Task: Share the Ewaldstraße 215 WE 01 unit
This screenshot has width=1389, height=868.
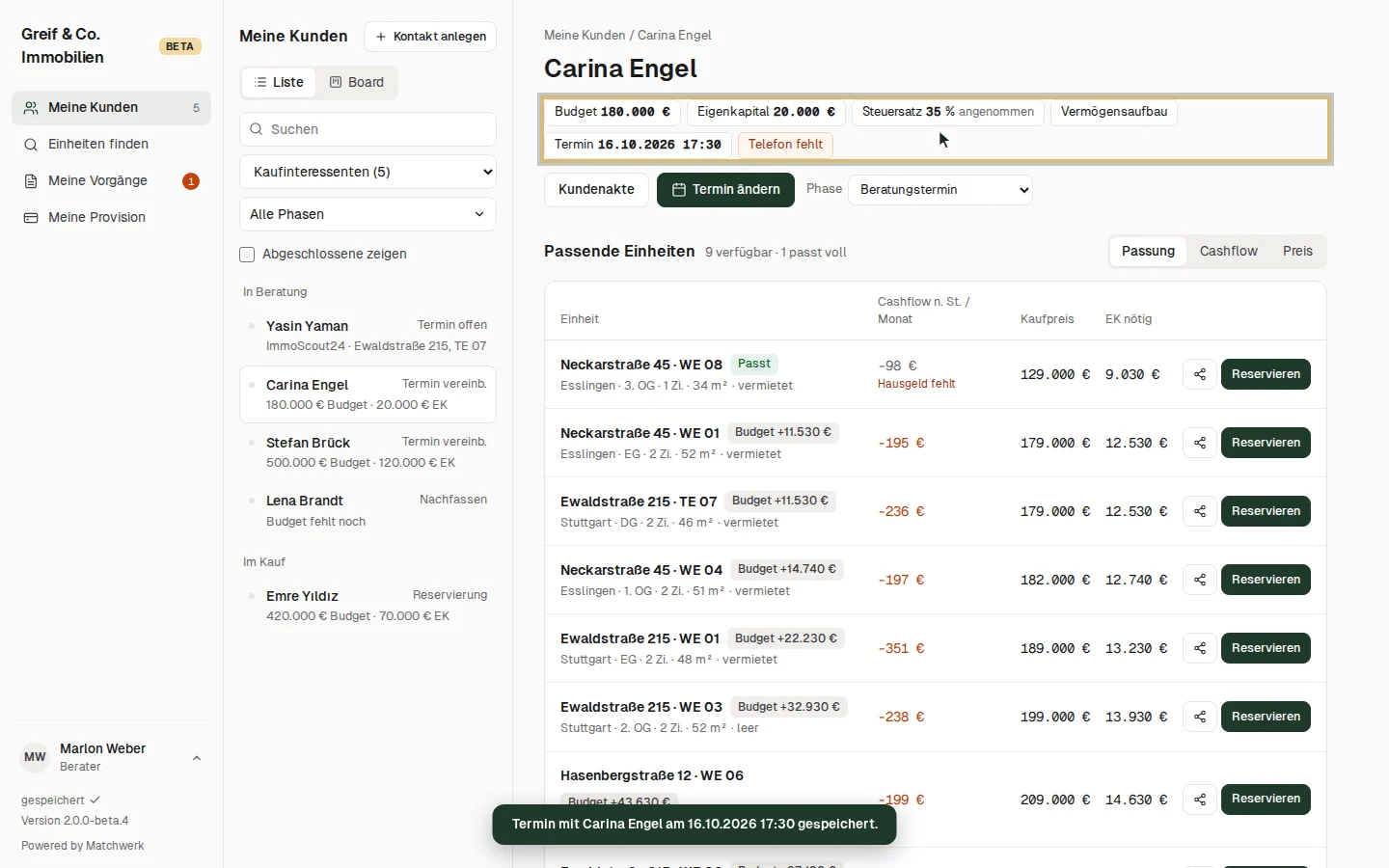Action: (x=1200, y=648)
